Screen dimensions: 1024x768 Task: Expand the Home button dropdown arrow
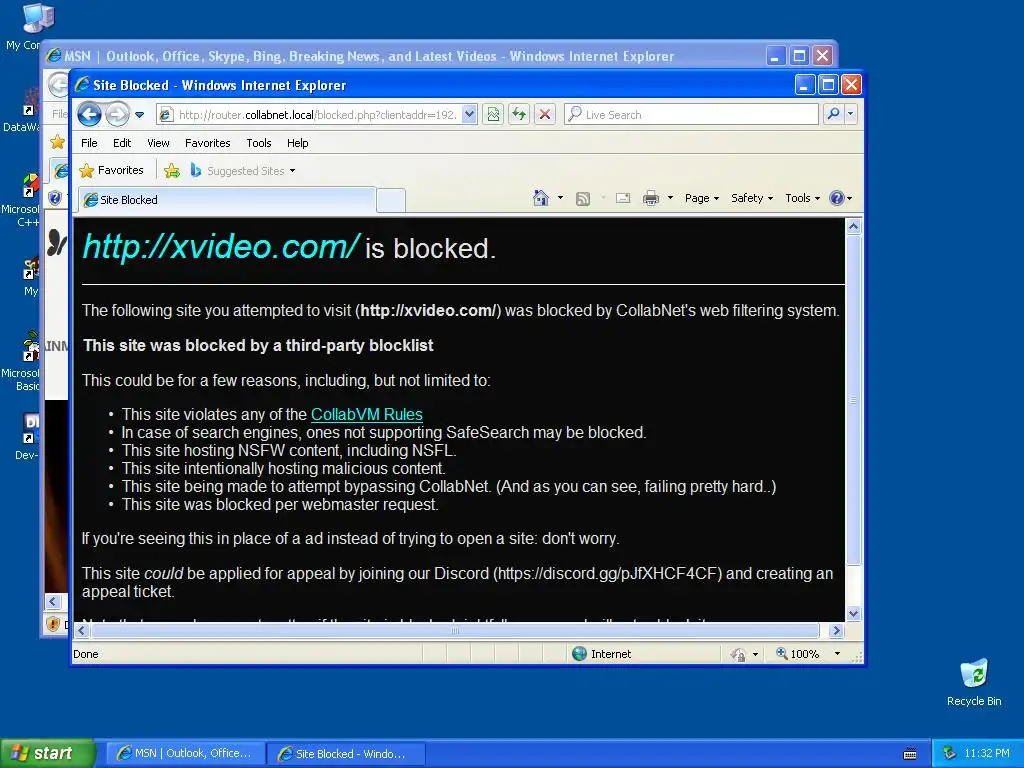point(560,198)
